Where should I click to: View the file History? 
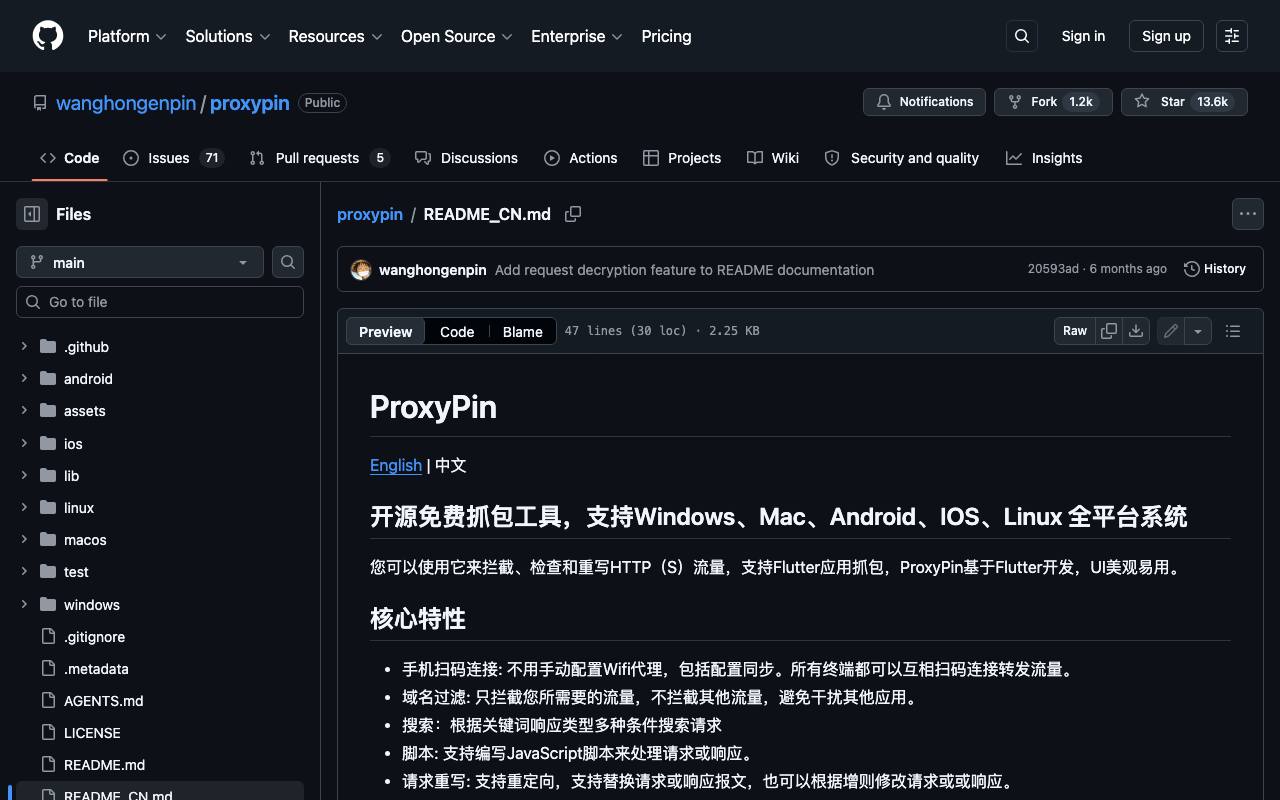click(x=1215, y=269)
